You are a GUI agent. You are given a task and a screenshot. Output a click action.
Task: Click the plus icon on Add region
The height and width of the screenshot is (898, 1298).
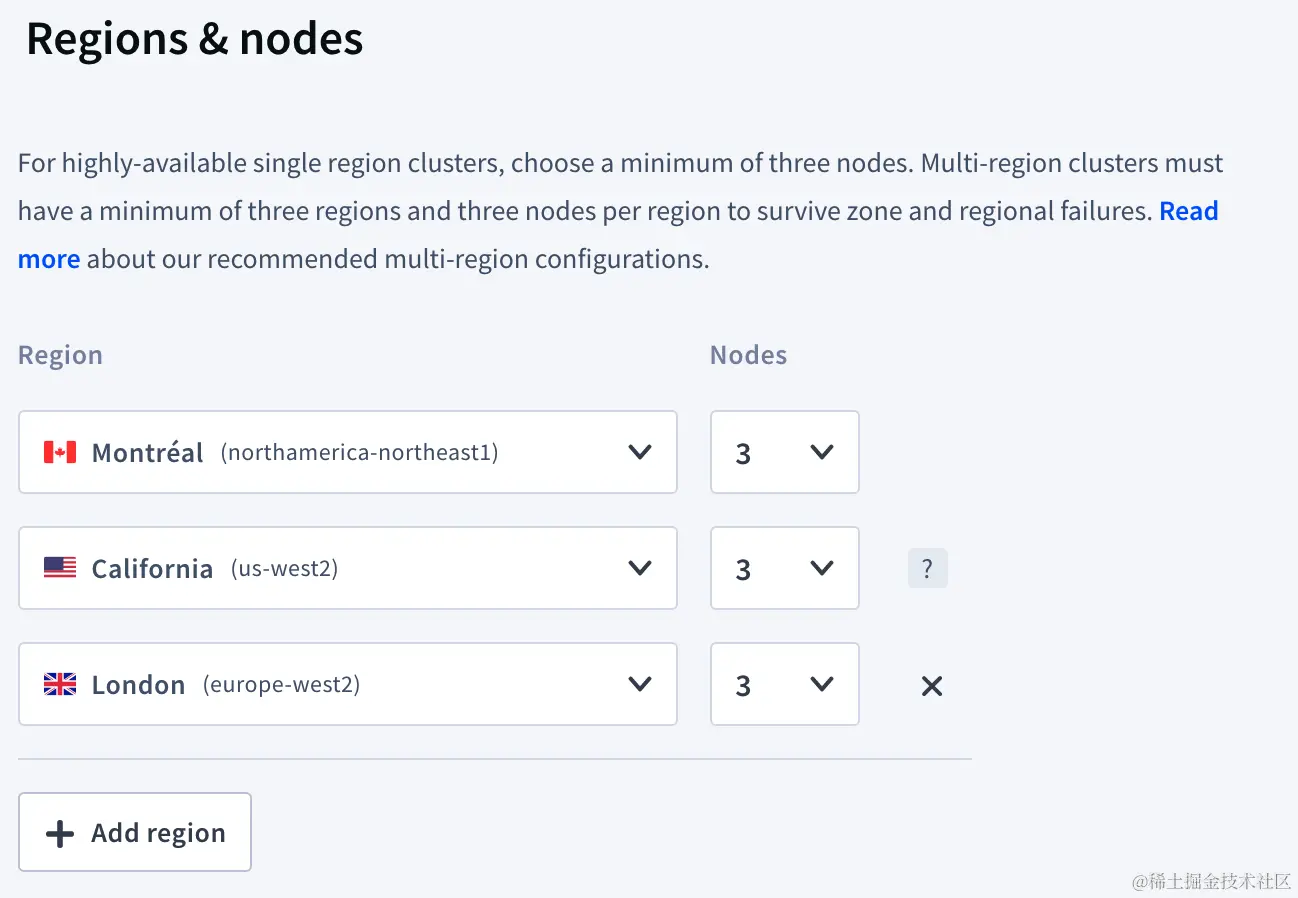click(59, 832)
